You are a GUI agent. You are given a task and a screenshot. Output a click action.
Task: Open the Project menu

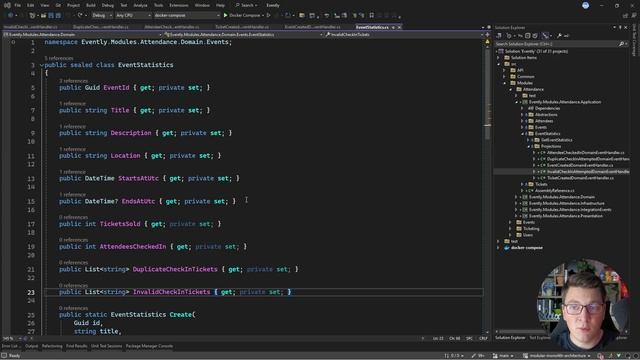click(x=73, y=5)
